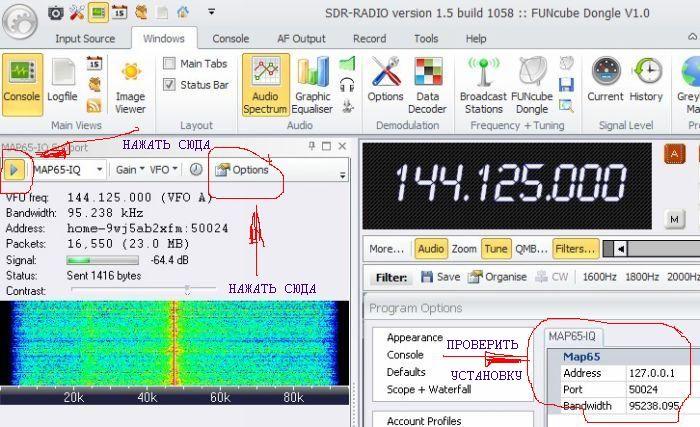Organise the filters

click(x=498, y=277)
